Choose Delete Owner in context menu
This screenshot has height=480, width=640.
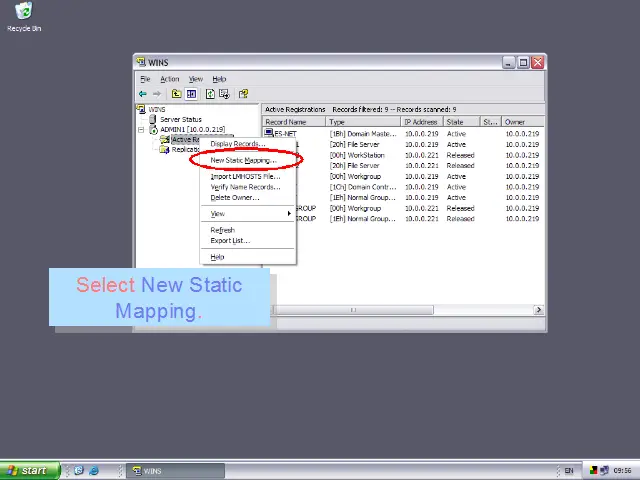[248, 198]
